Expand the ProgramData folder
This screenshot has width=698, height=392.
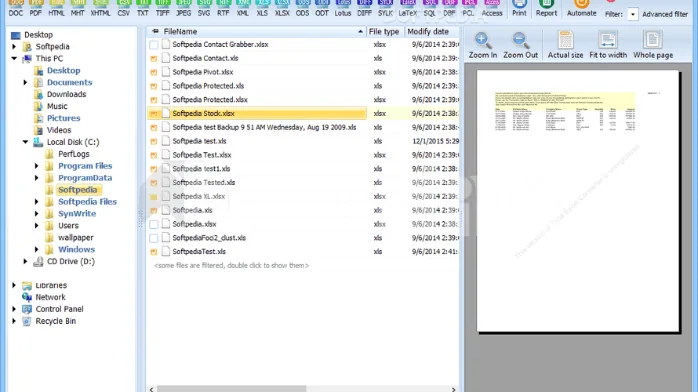click(x=37, y=178)
